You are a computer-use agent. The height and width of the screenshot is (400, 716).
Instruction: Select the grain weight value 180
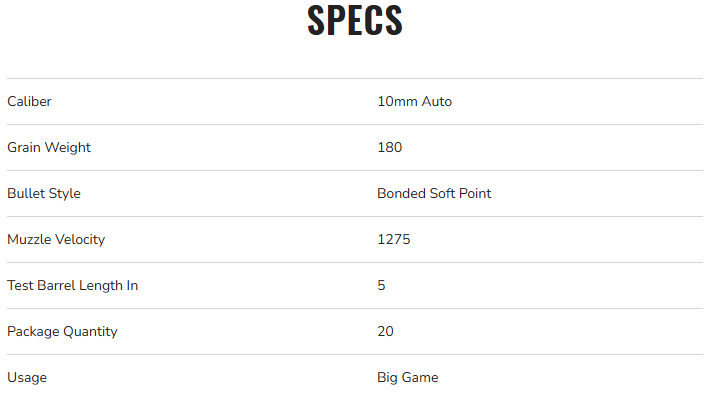click(389, 148)
